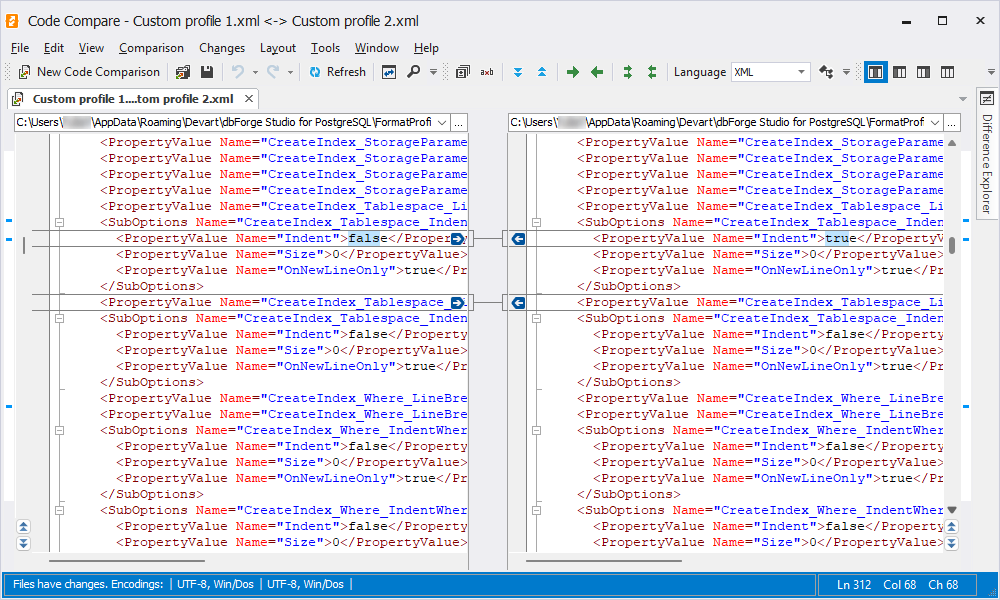Click the Save icon in toolbar
The image size is (1000, 600).
coord(207,72)
